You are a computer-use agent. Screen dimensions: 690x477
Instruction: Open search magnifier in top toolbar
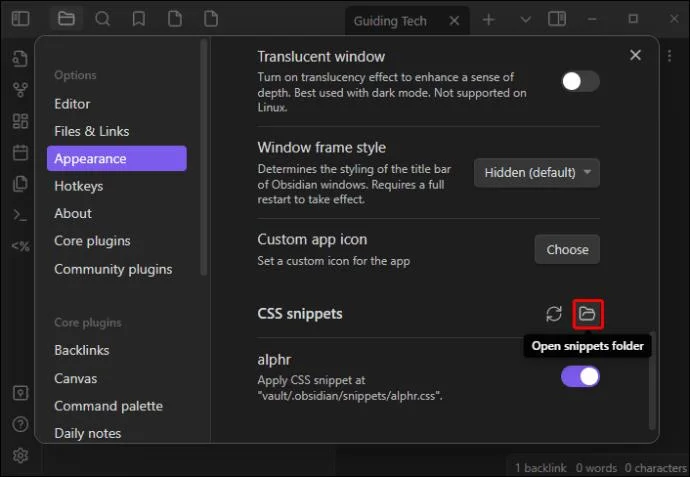click(x=102, y=19)
